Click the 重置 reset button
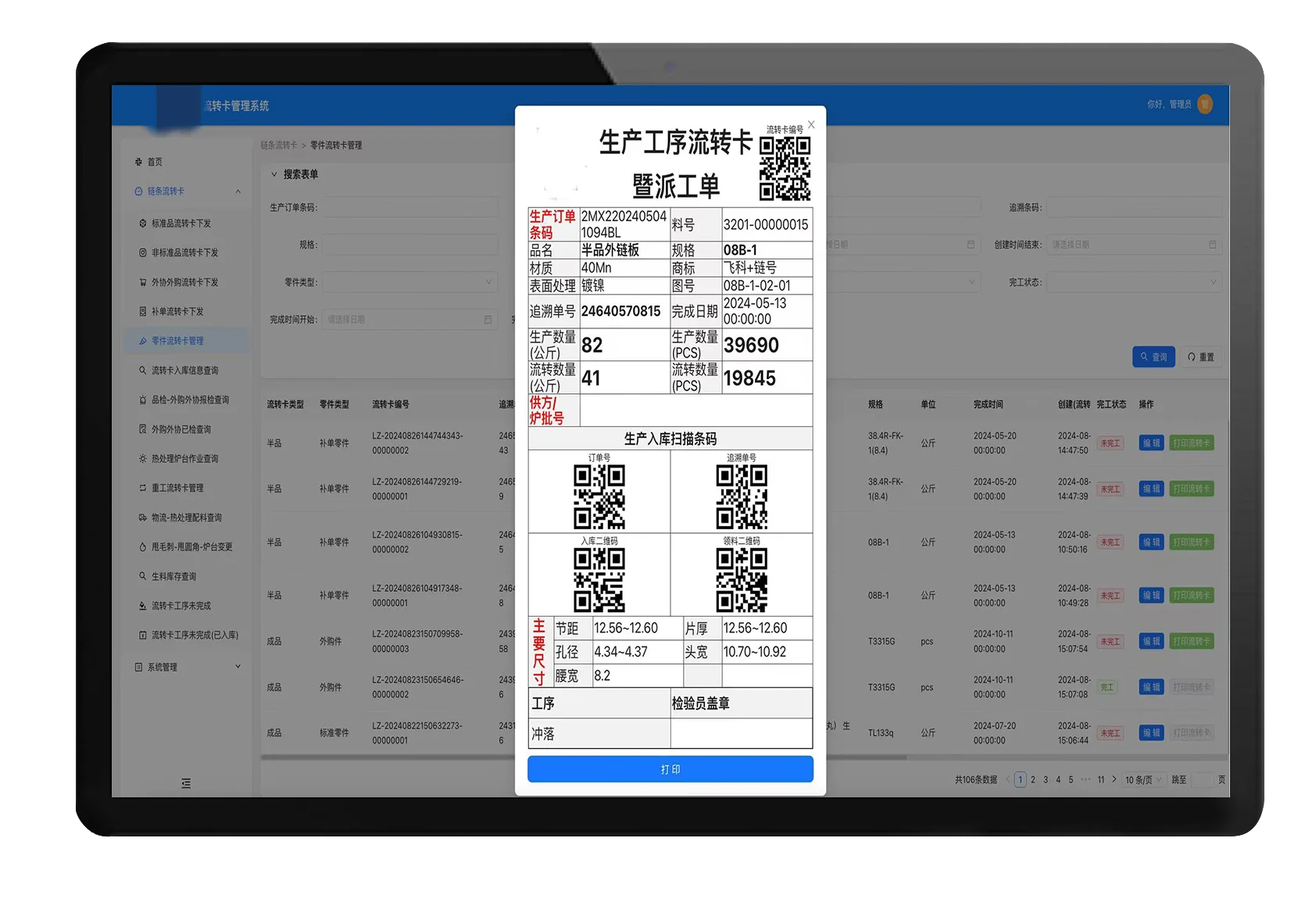 point(1201,357)
